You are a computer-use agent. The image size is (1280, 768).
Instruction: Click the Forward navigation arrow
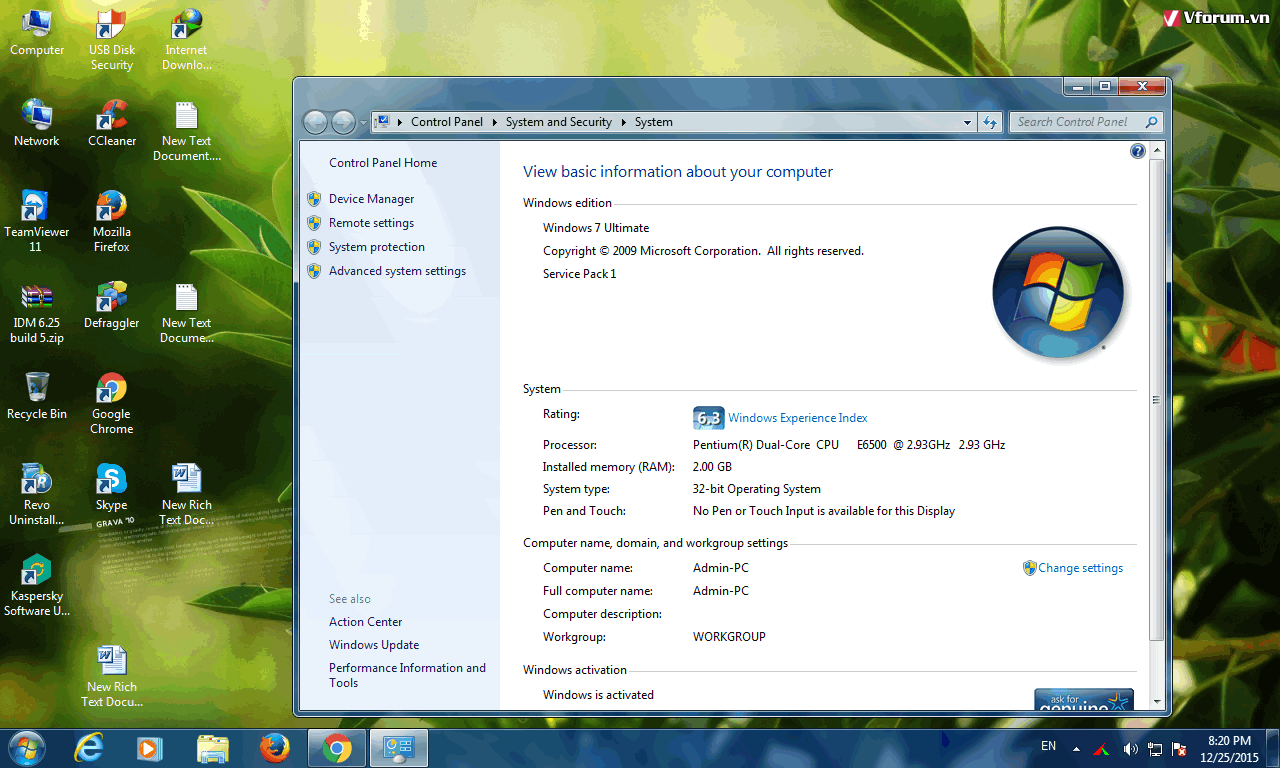click(x=343, y=122)
